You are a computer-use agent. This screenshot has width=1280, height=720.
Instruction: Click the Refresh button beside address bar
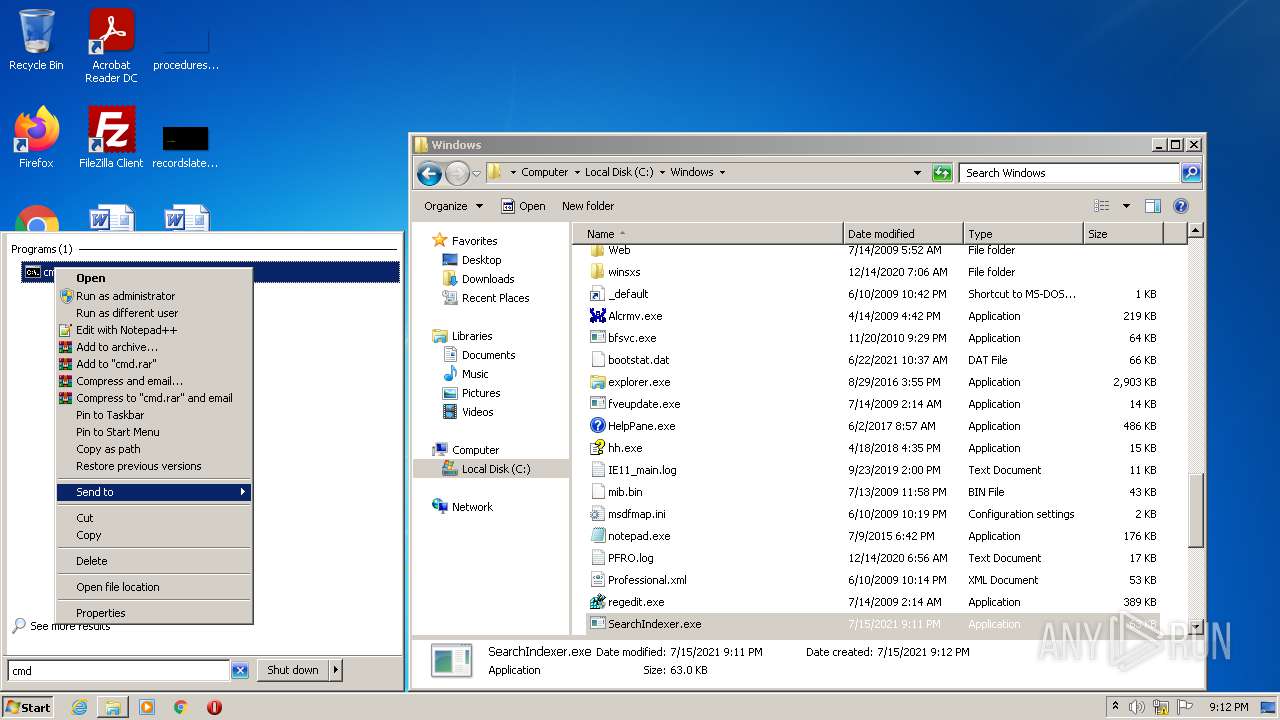[x=941, y=173]
